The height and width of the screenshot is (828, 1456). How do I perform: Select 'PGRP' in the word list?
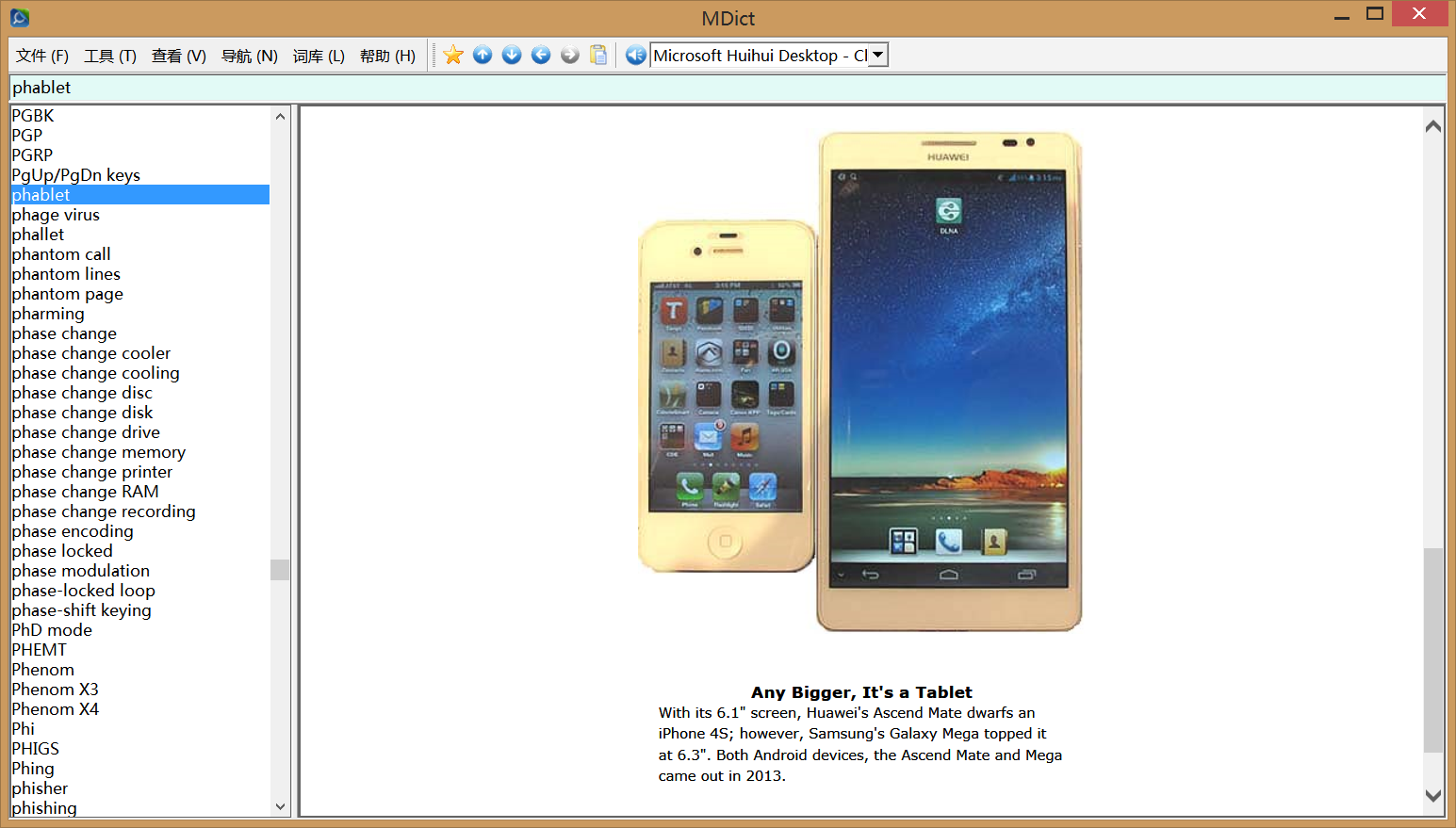click(32, 155)
